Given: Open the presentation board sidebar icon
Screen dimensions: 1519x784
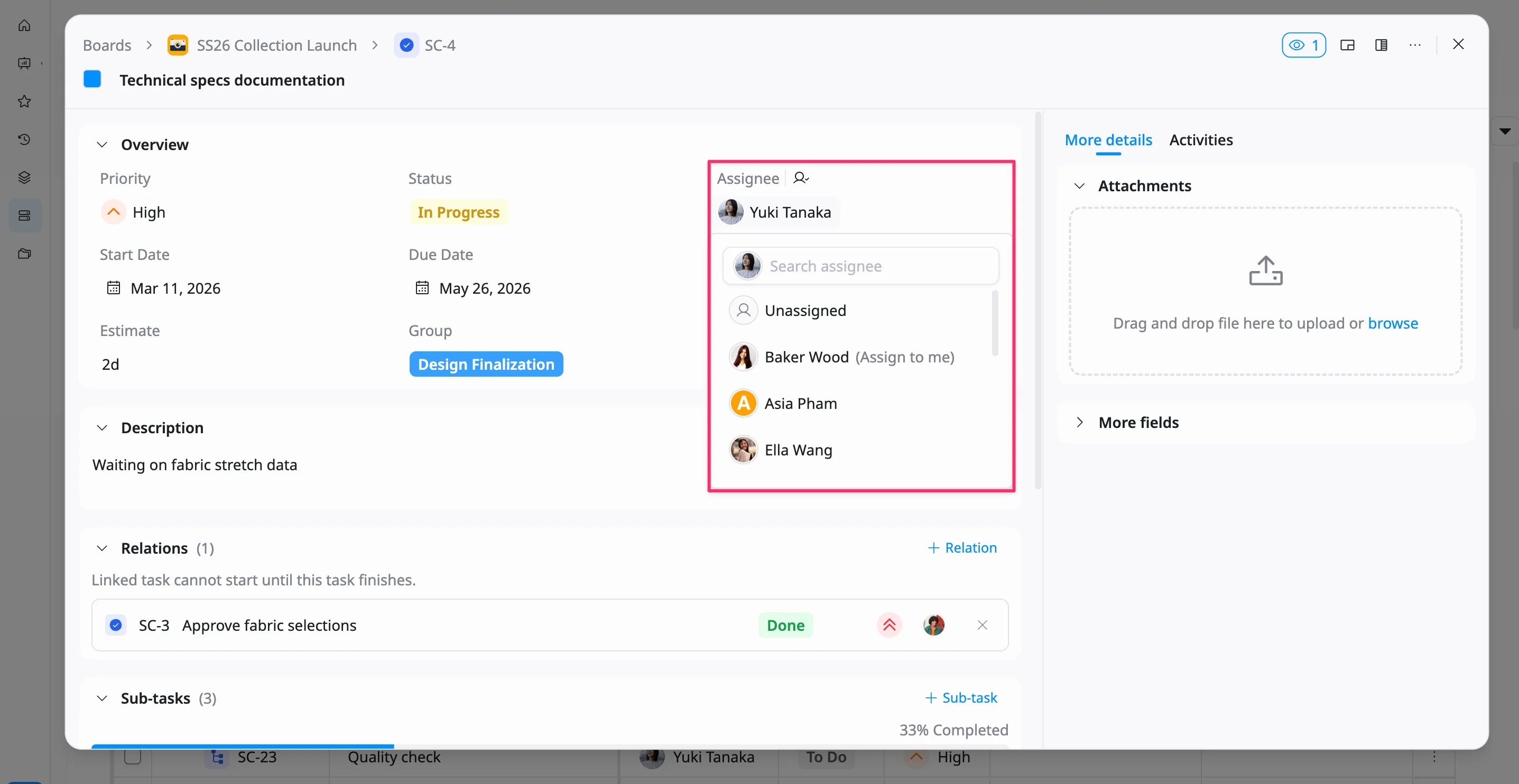Looking at the screenshot, I should click(24, 63).
